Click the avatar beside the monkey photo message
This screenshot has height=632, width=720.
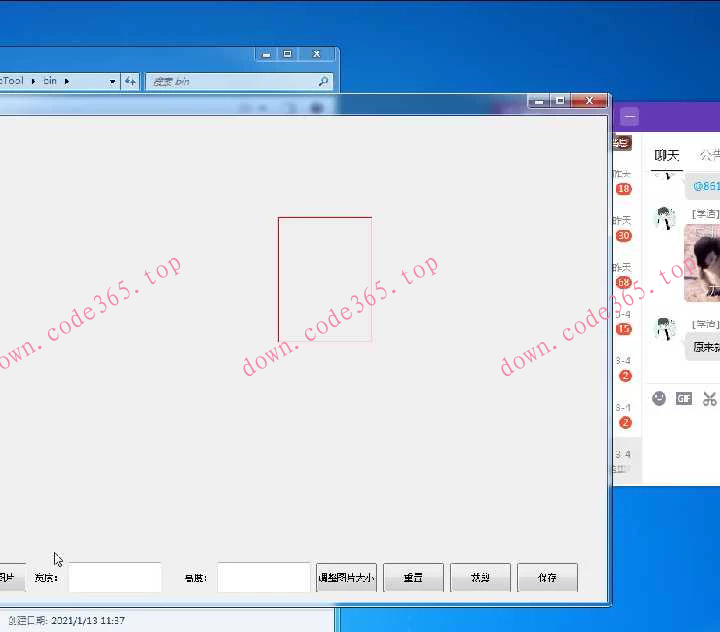(x=664, y=219)
